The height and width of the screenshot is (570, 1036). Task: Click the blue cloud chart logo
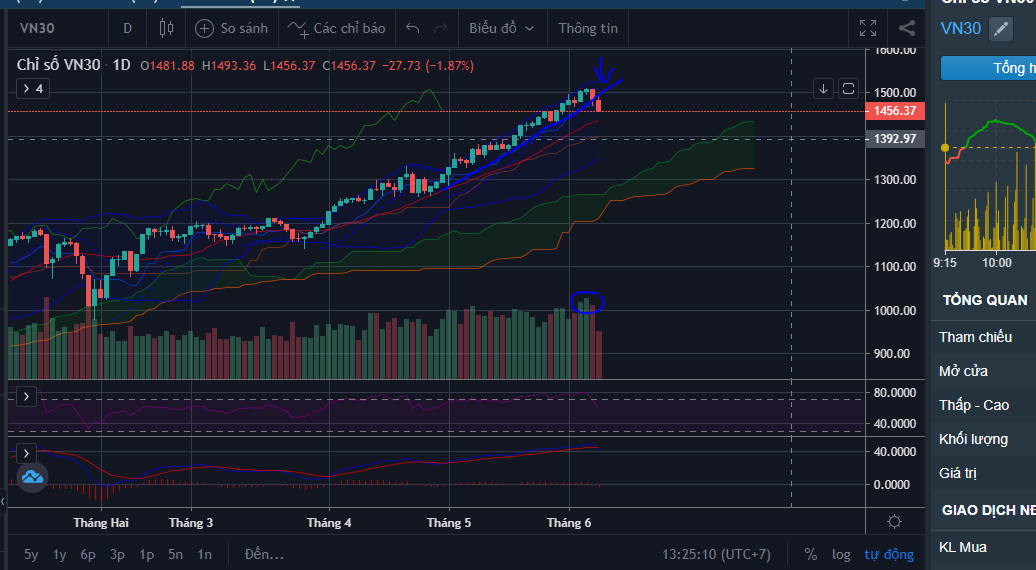[x=33, y=476]
